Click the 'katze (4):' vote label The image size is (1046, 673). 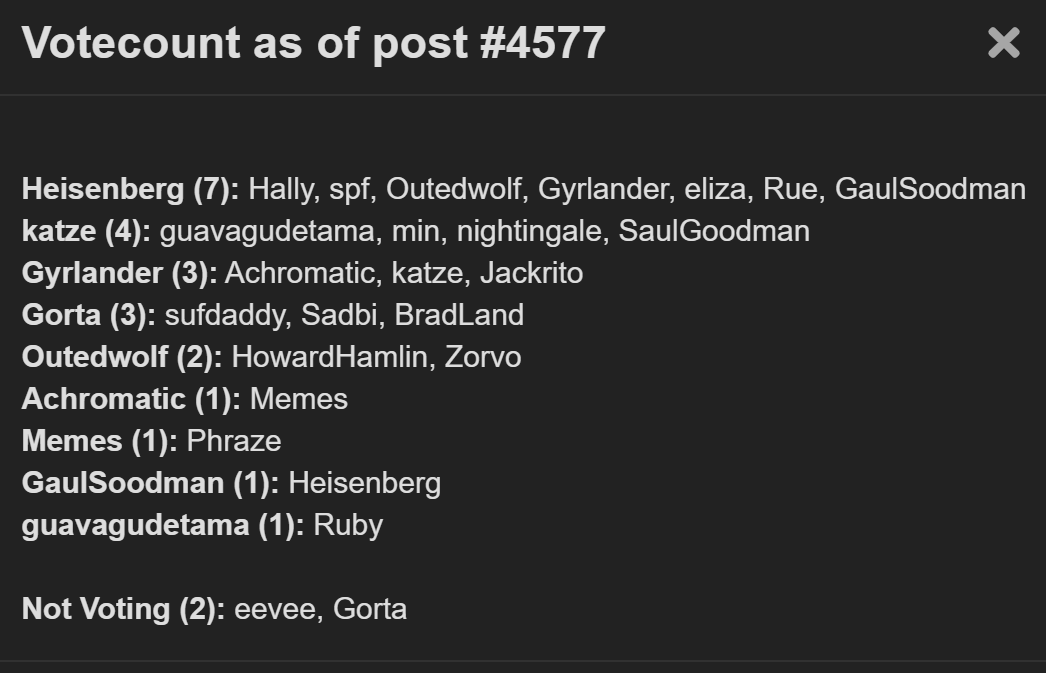coord(87,231)
